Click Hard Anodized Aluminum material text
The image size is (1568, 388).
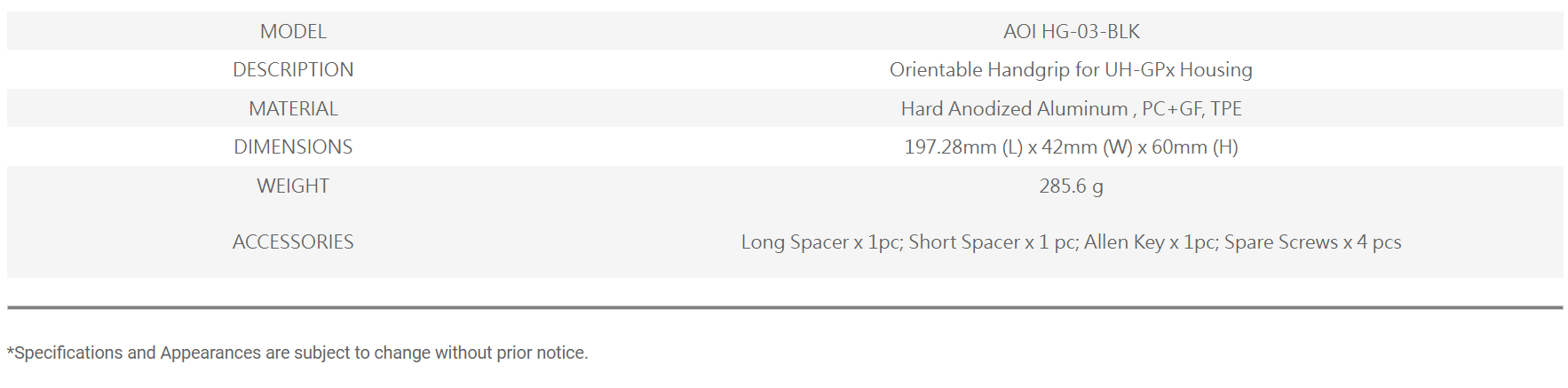1014,108
